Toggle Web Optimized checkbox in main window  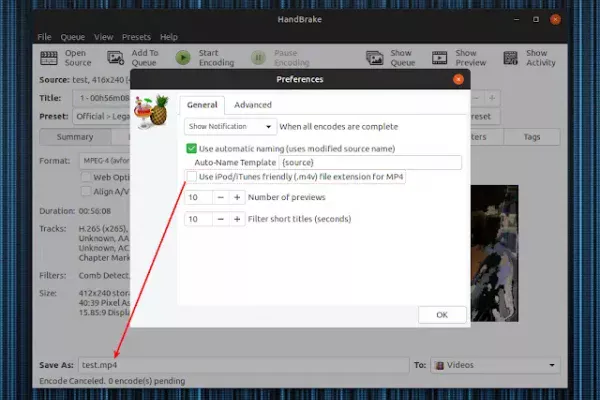(86, 177)
